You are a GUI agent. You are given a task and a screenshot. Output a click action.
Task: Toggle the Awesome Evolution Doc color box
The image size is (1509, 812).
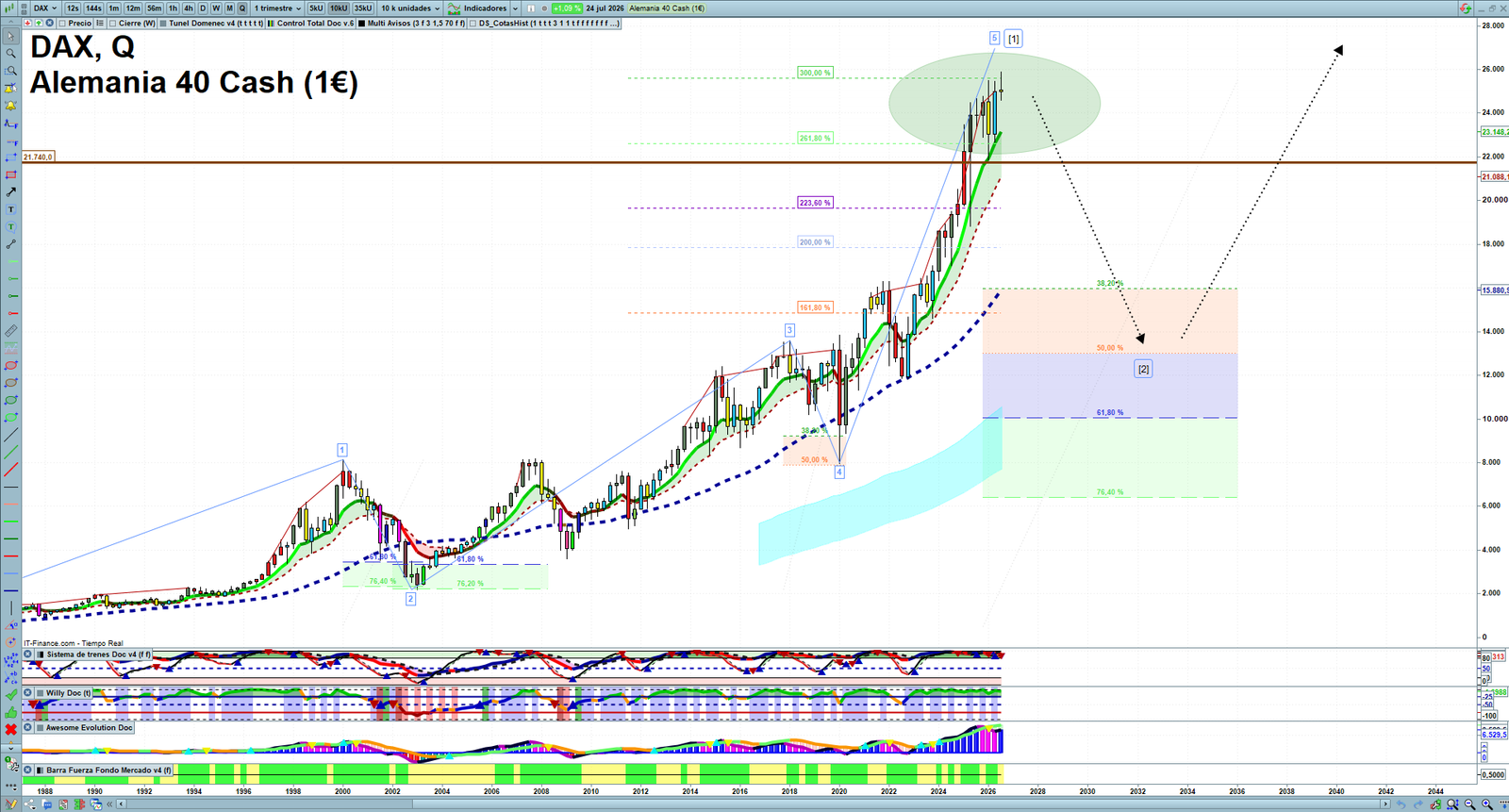40,727
